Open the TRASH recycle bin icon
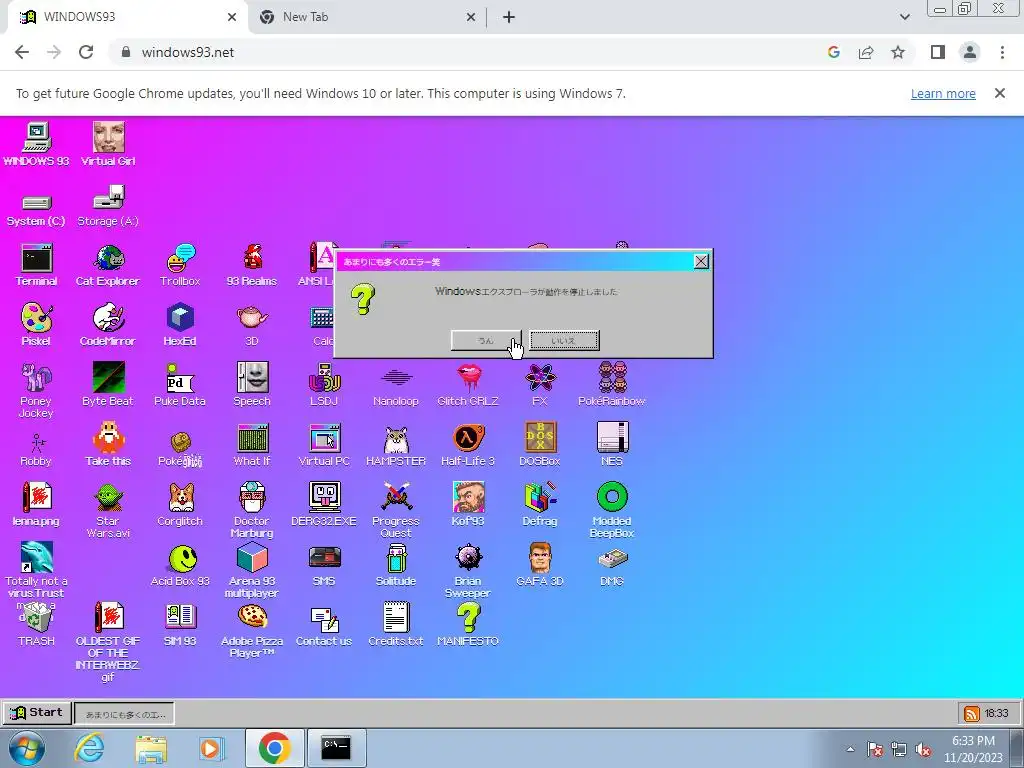1024x768 pixels. pyautogui.click(x=37, y=625)
